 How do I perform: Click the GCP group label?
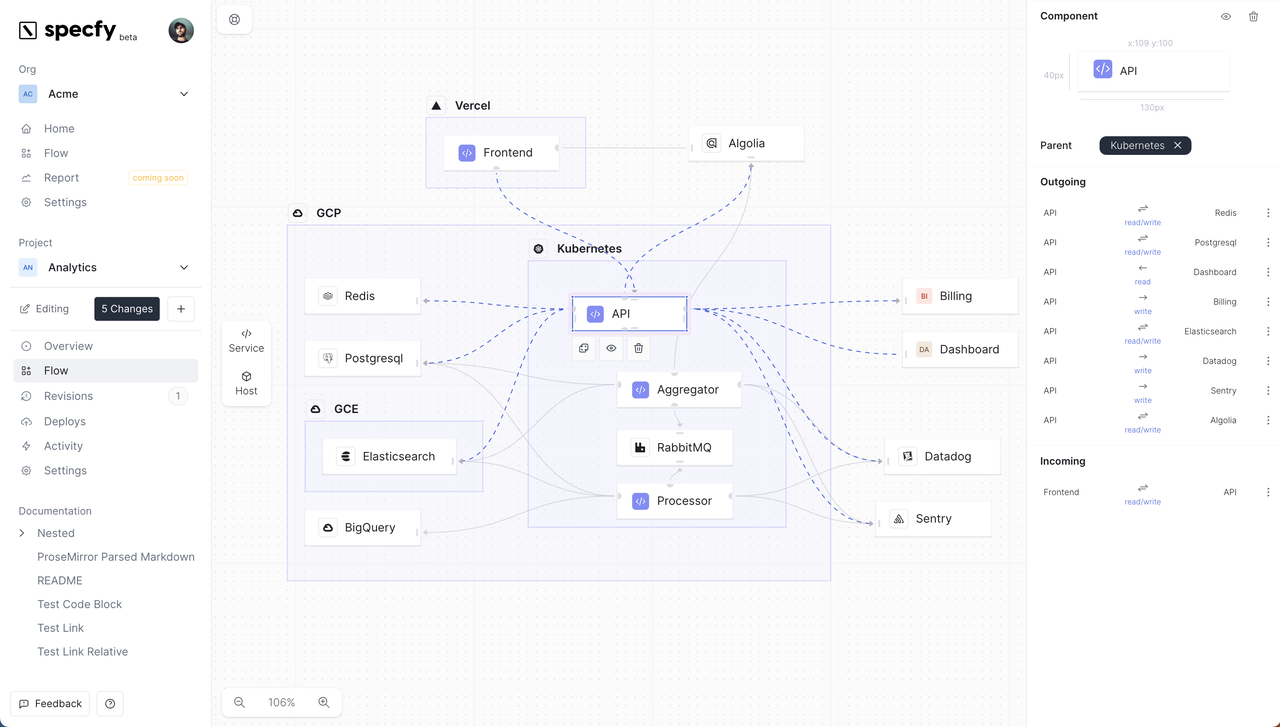tap(329, 213)
